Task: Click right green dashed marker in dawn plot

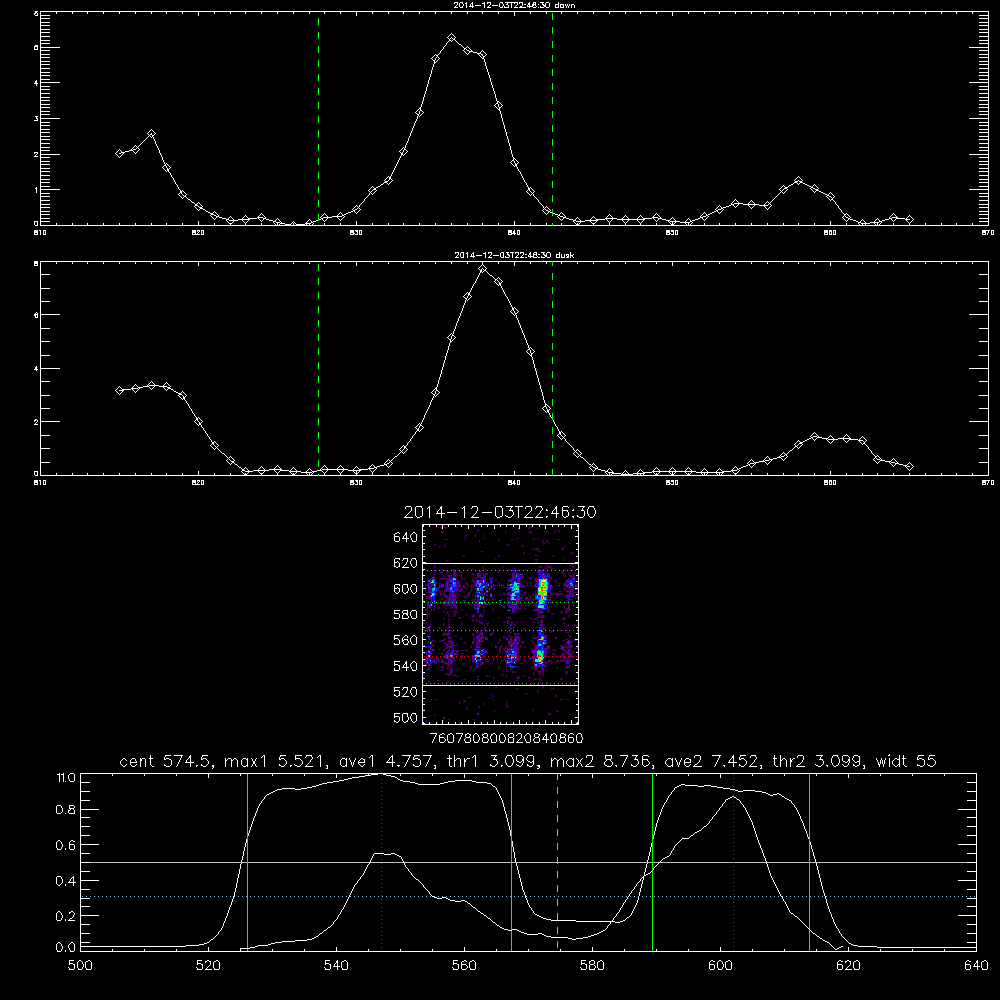Action: pyautogui.click(x=552, y=118)
